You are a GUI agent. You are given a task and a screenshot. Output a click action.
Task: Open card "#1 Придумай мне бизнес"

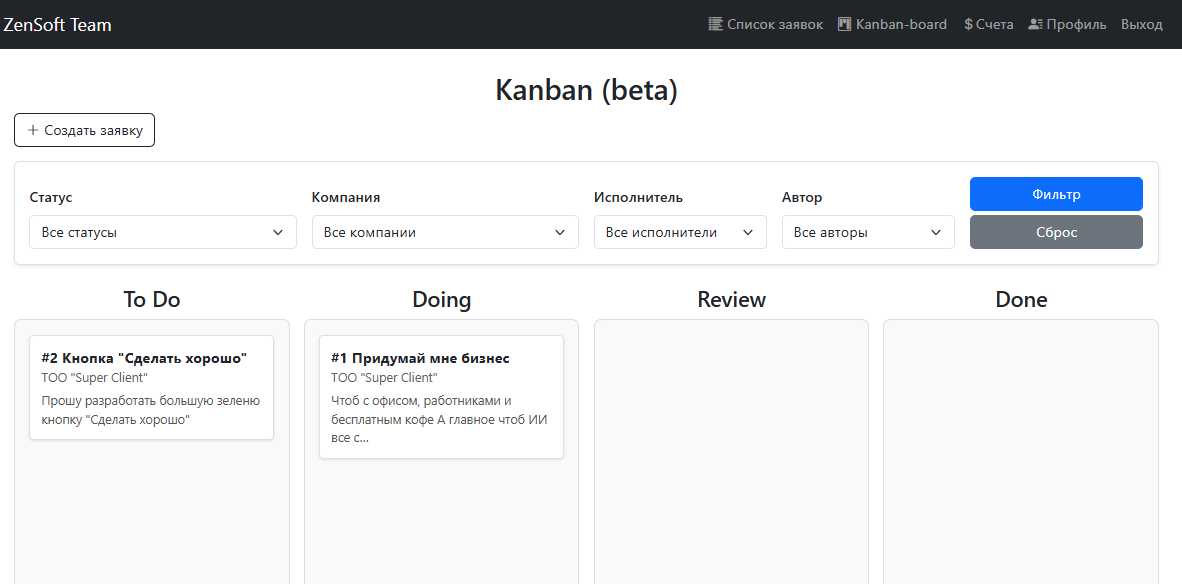pyautogui.click(x=441, y=396)
